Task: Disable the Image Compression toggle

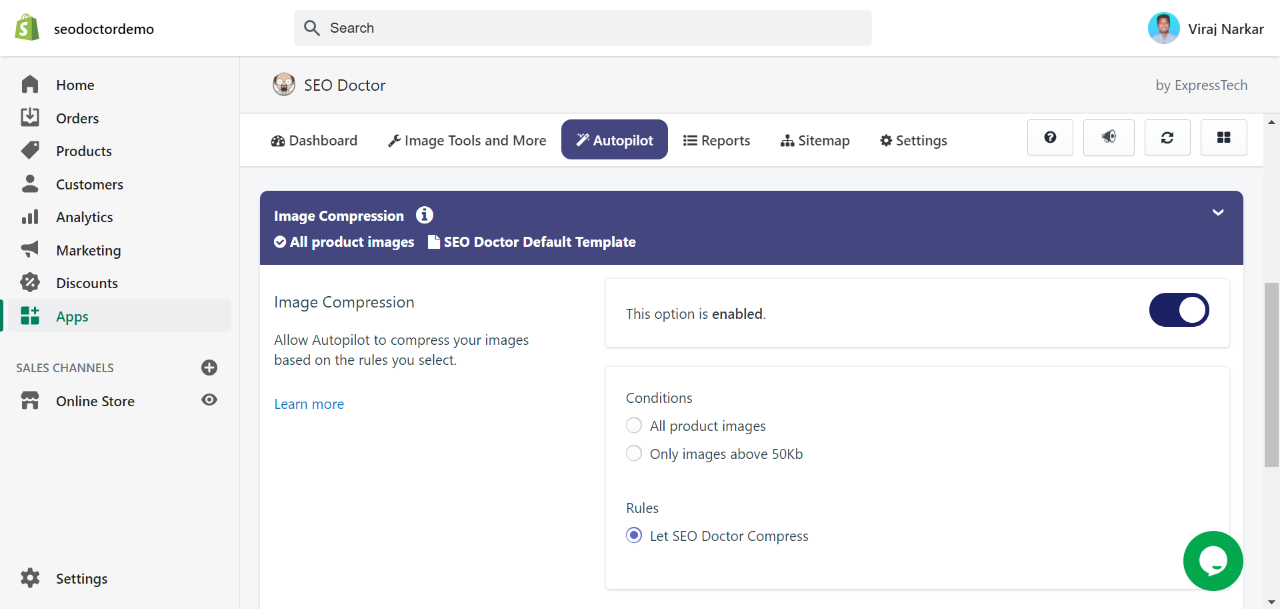Action: (x=1179, y=310)
